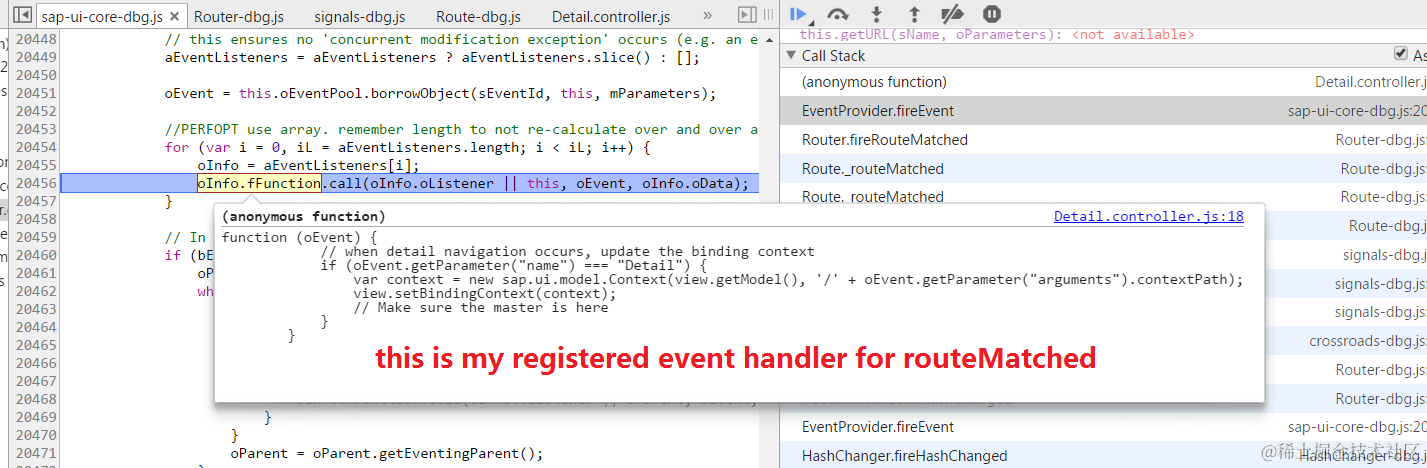1427x468 pixels.
Task: Select the HashChanger.fireHashChanged stack frame
Action: pyautogui.click(x=1103, y=456)
